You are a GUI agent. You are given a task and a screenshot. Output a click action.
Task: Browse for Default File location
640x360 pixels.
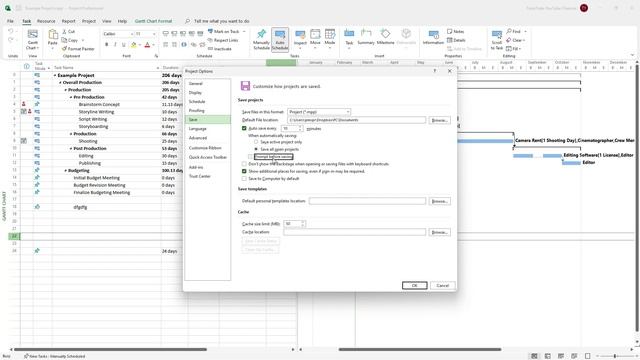pos(440,120)
